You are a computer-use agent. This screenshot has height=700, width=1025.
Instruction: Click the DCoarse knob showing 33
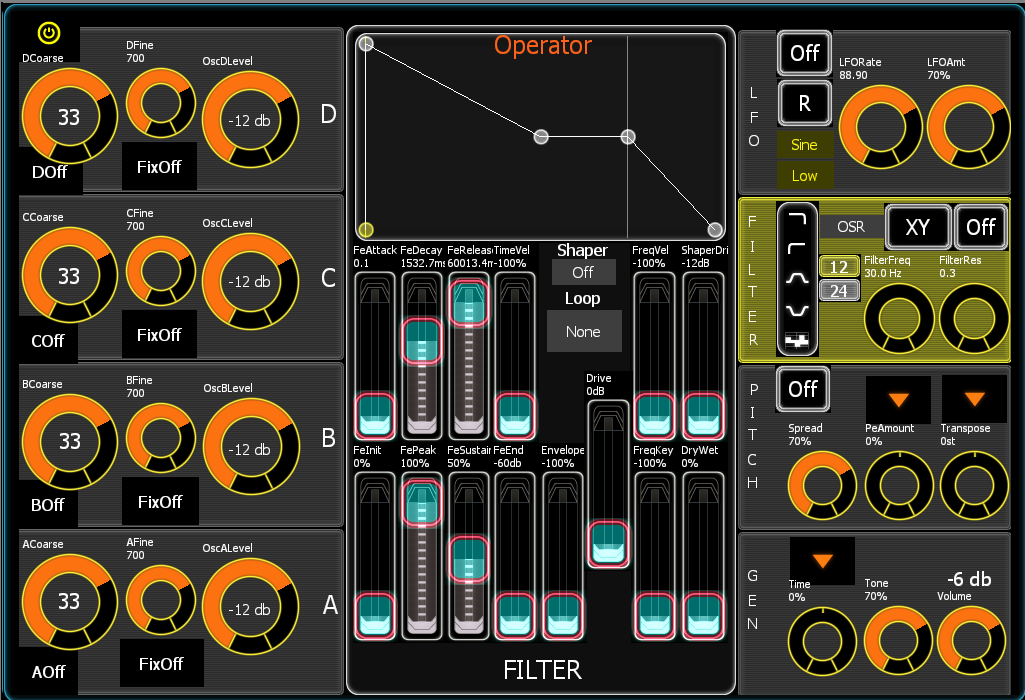click(x=69, y=117)
